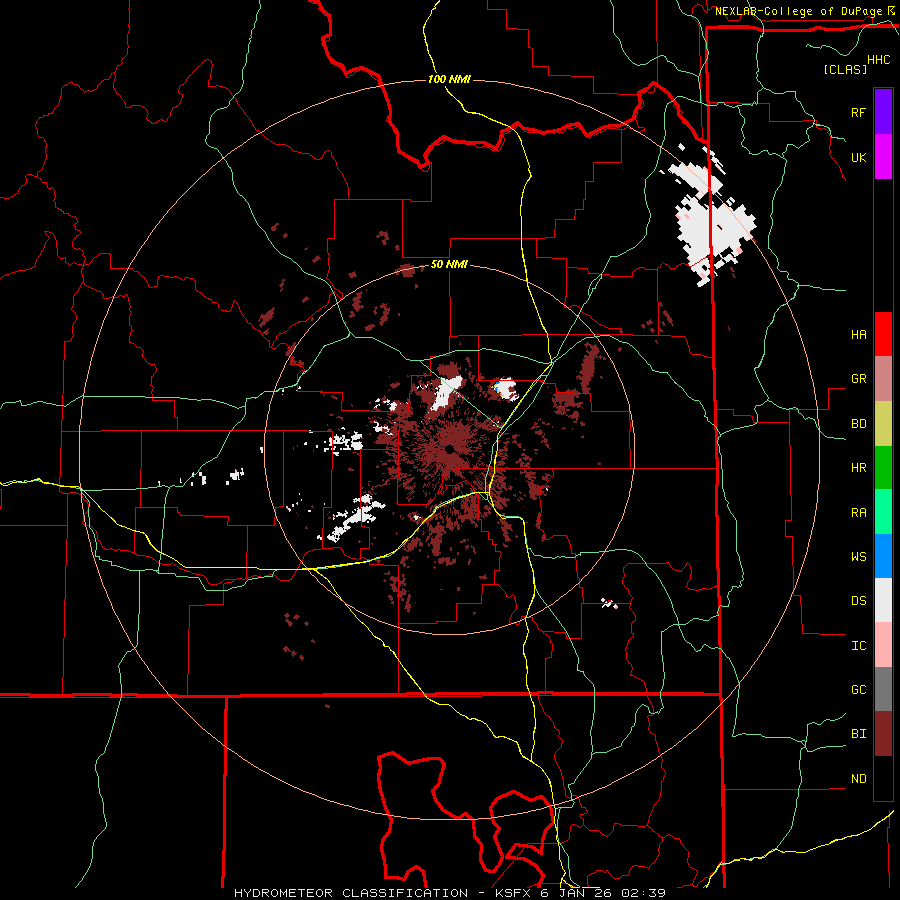This screenshot has height=900, width=900.
Task: Pick the RA aqua-green legend swatch
Action: 883,512
